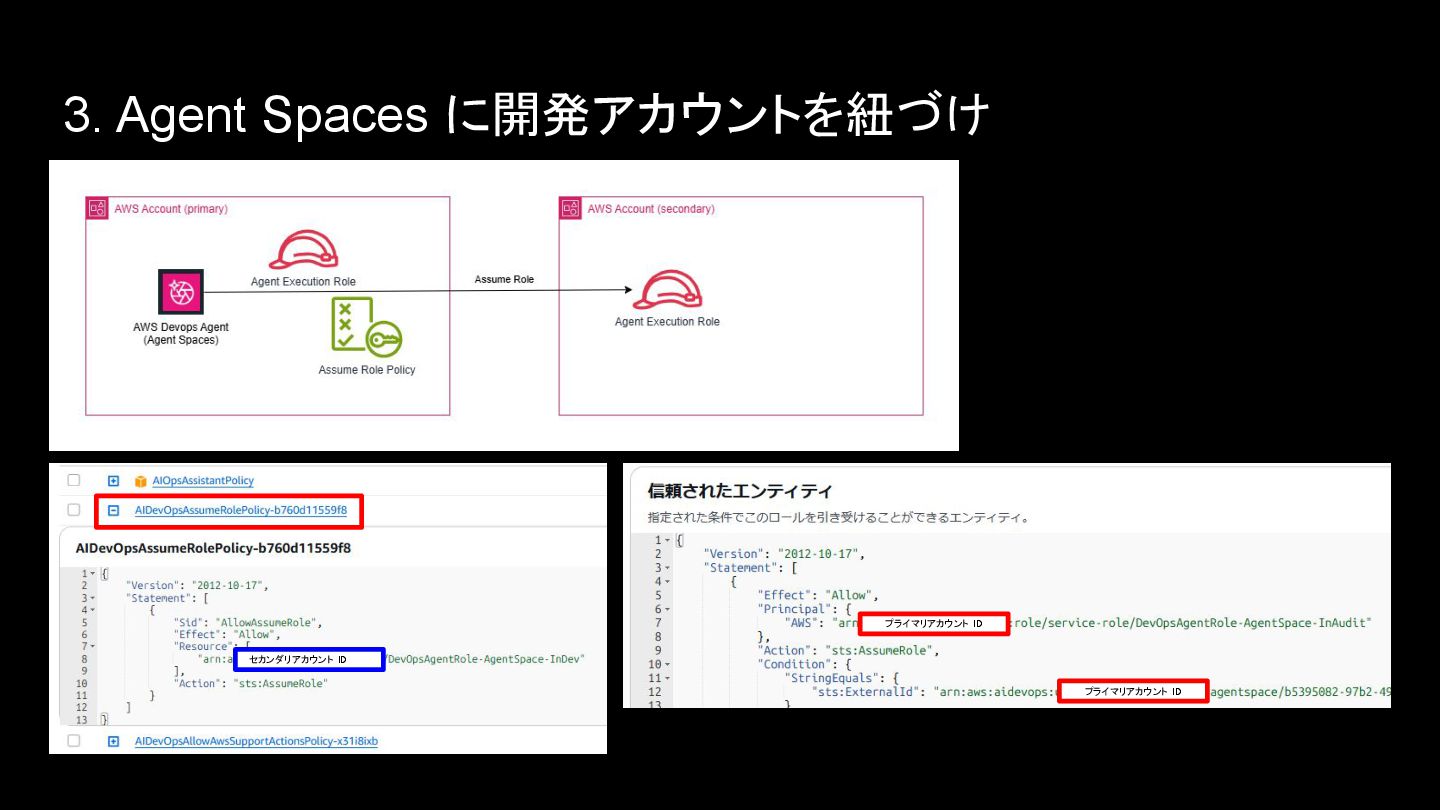1440x810 pixels.
Task: Fold the Statement array at line 3 in trust policy
Action: (x=667, y=568)
